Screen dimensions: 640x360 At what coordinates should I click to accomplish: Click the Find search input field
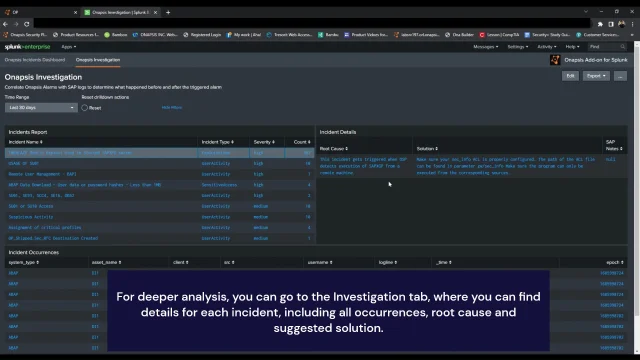pos(607,47)
